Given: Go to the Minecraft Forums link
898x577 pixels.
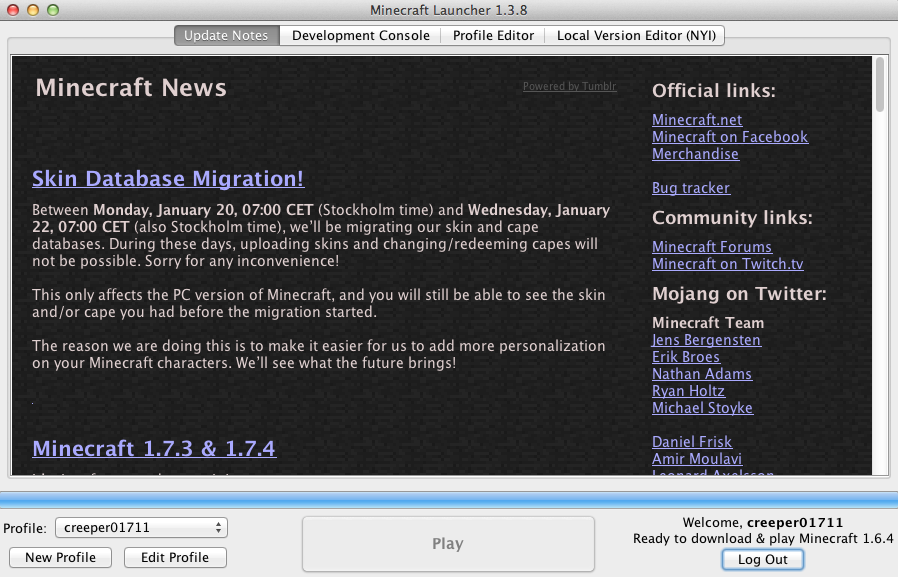Looking at the screenshot, I should point(712,247).
